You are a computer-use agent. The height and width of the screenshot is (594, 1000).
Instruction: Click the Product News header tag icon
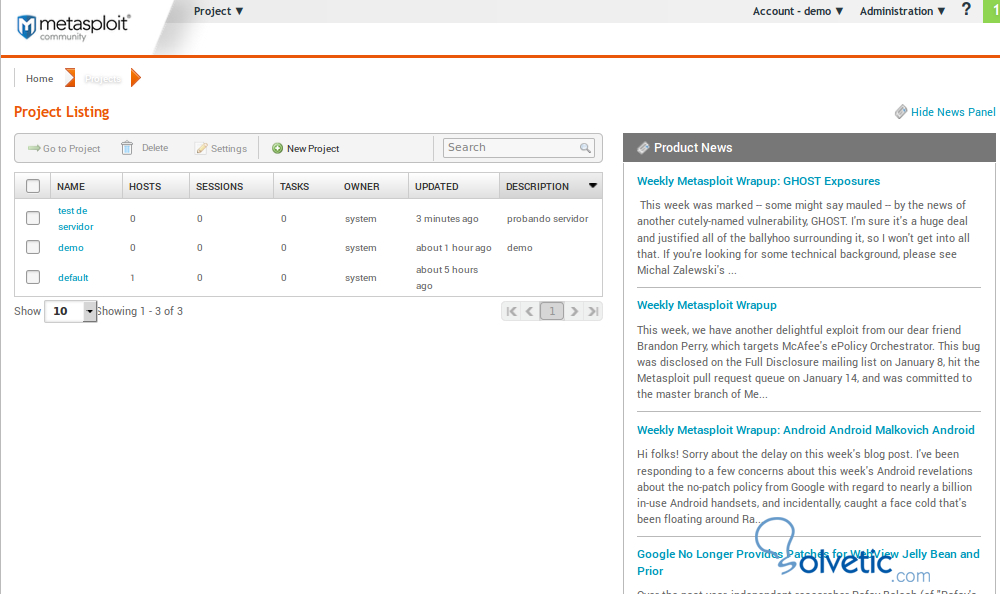pyautogui.click(x=643, y=148)
